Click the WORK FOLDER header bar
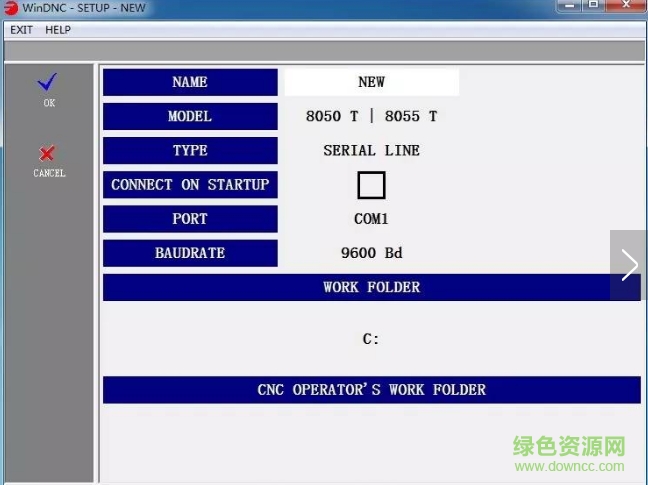 pos(372,287)
